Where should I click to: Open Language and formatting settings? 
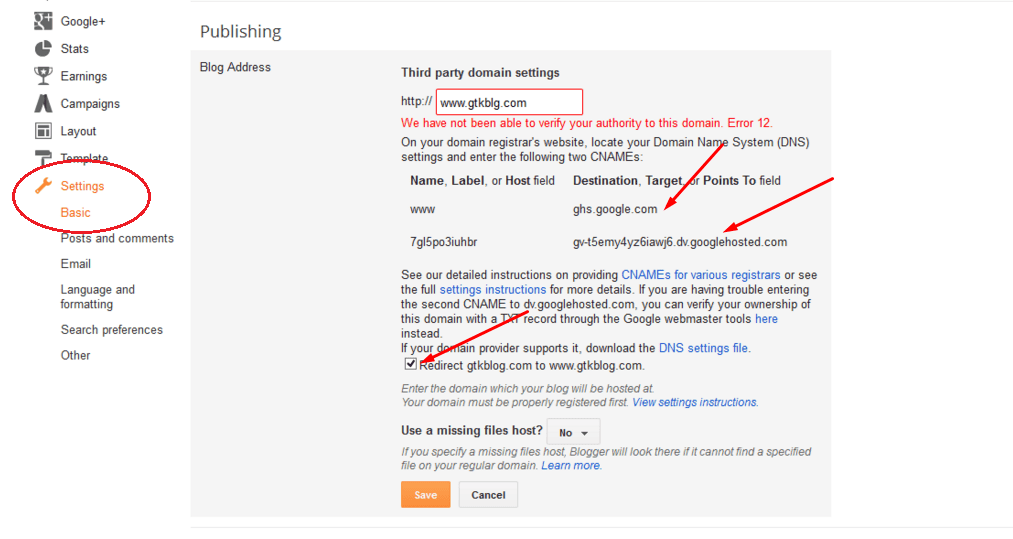98,297
